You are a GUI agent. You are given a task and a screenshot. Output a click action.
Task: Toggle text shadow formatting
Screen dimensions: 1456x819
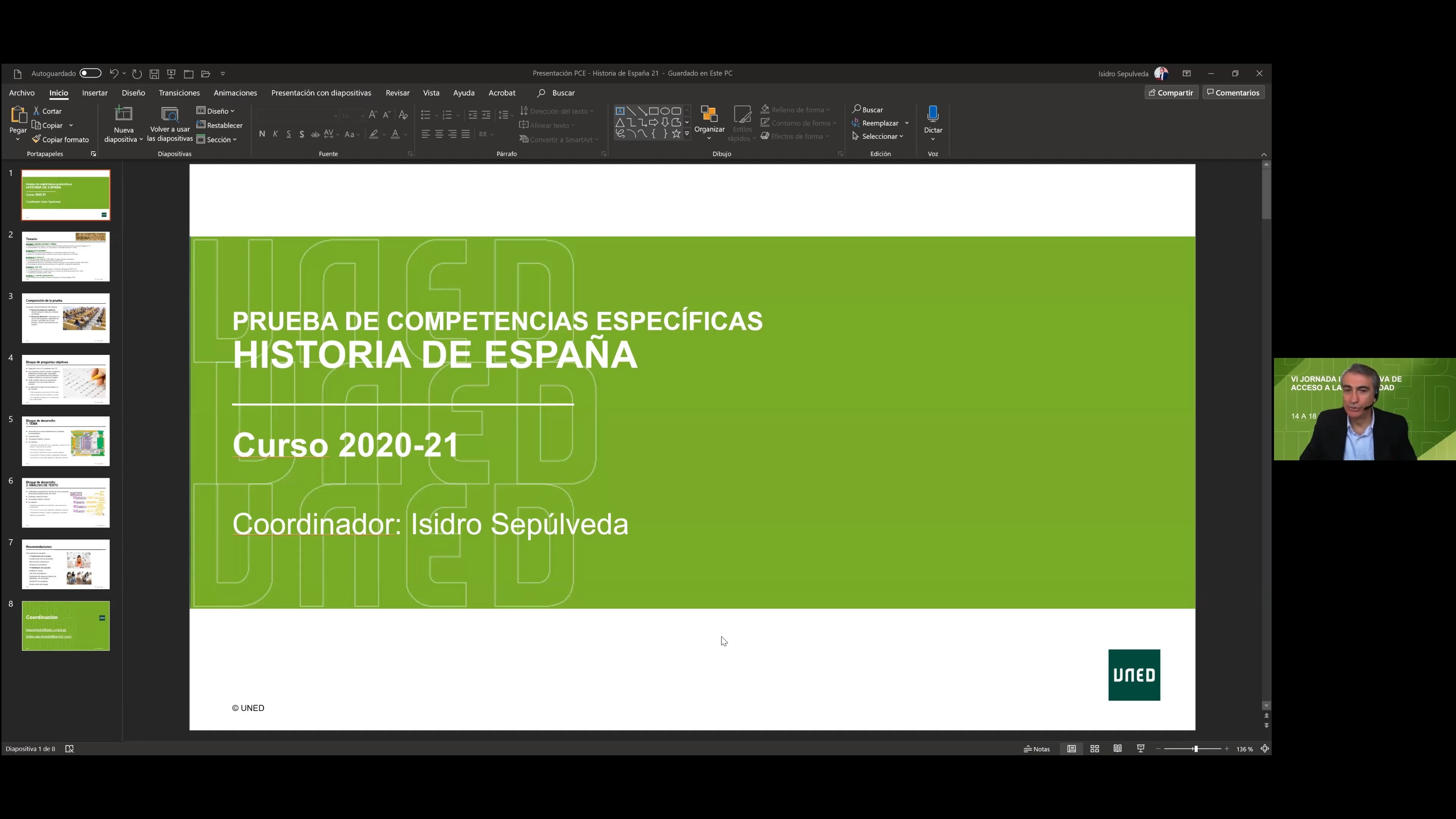click(302, 134)
